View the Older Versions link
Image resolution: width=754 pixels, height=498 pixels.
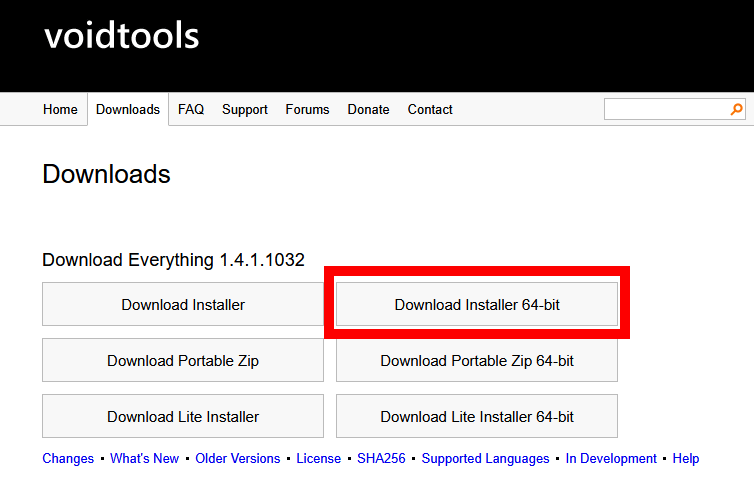(x=238, y=459)
